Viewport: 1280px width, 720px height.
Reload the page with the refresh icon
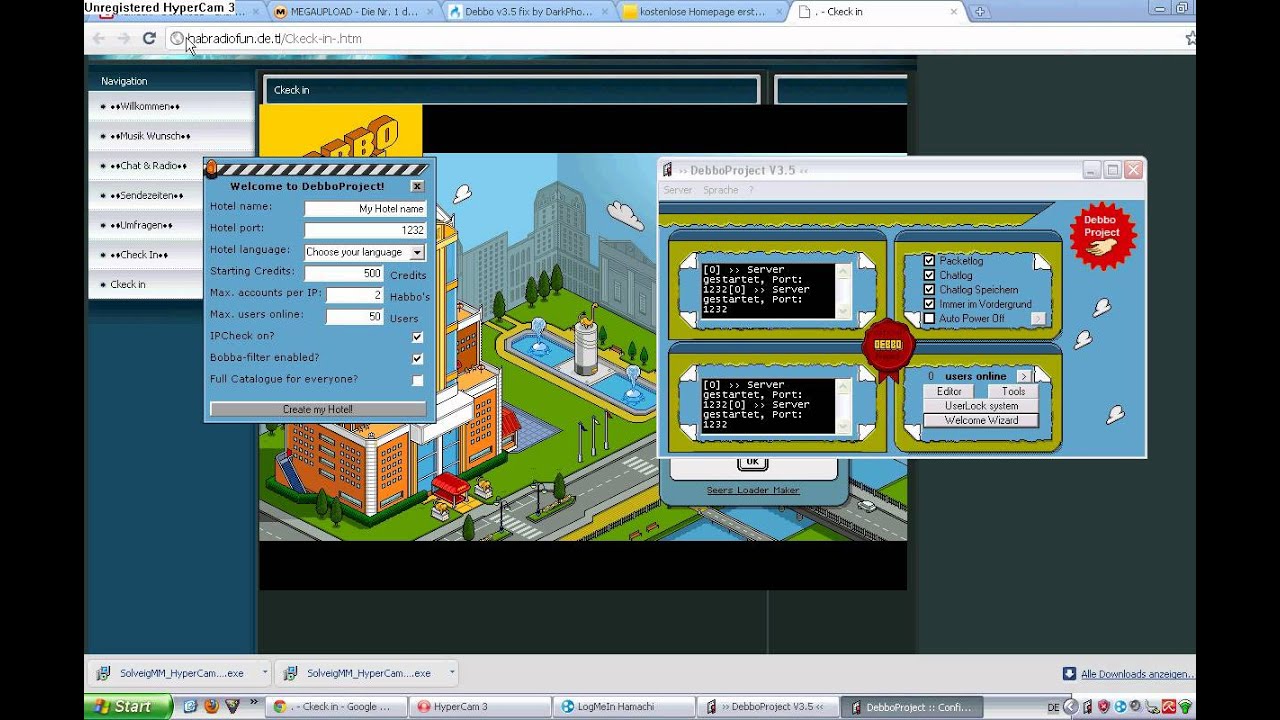point(149,38)
